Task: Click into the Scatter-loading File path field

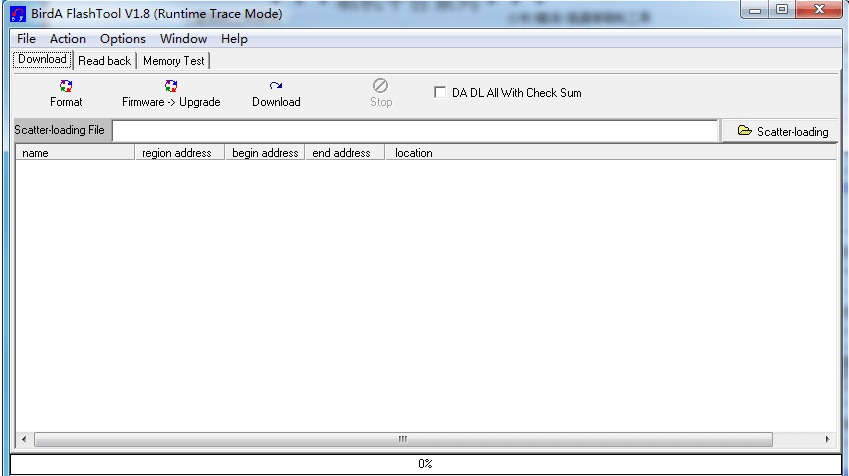Action: (x=415, y=131)
